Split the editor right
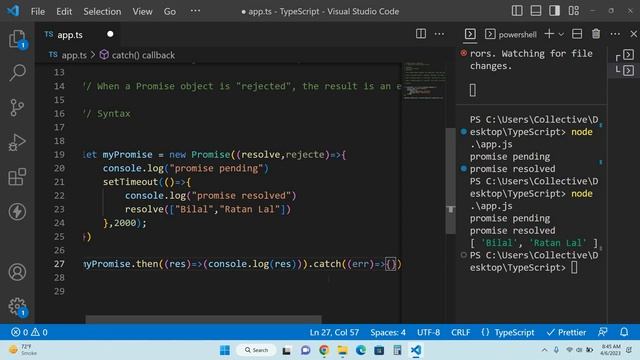Image resolution: width=640 pixels, height=360 pixels. tap(421, 34)
